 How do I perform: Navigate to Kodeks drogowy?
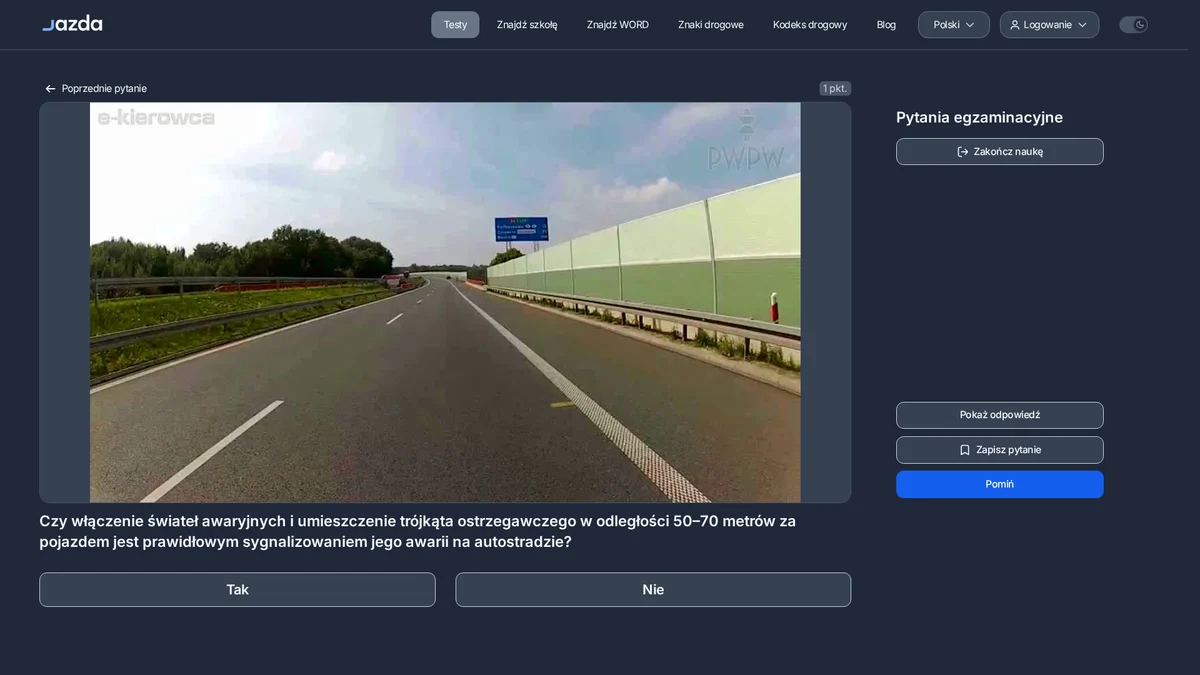(810, 25)
